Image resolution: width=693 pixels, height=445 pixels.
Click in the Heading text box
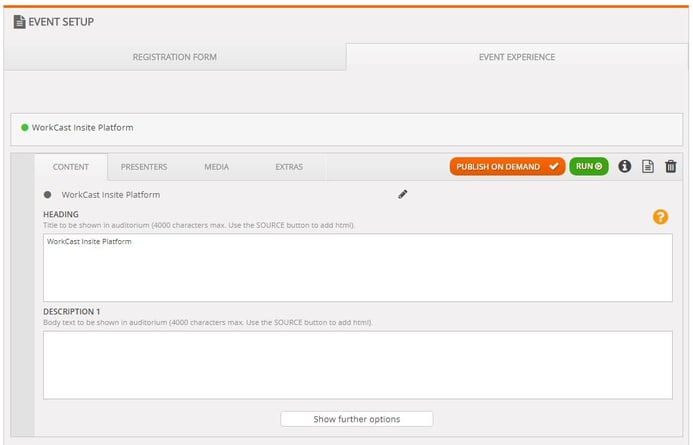coord(358,268)
